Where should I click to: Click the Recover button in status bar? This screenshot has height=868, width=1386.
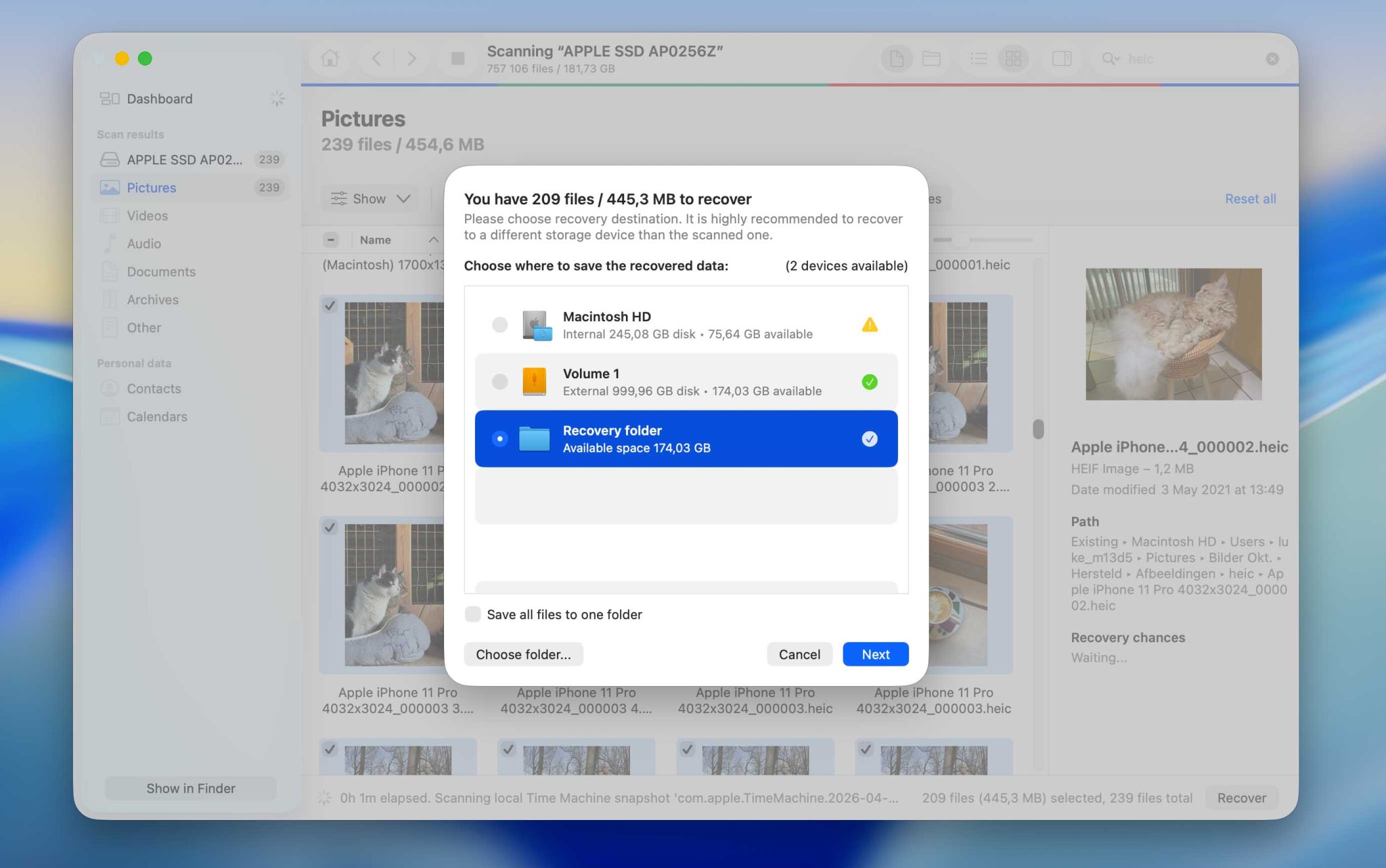1241,798
